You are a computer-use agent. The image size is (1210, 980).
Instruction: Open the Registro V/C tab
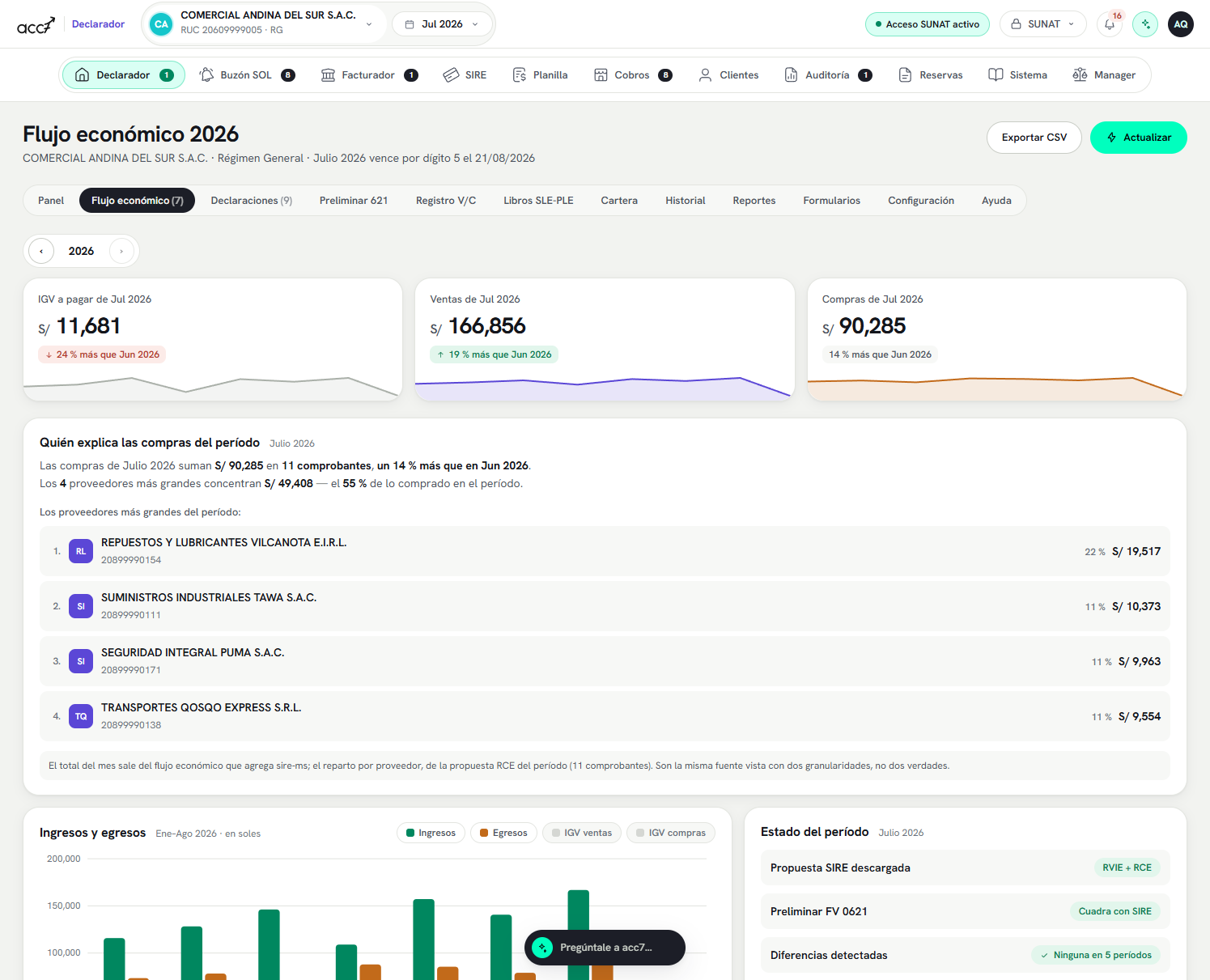tap(446, 201)
